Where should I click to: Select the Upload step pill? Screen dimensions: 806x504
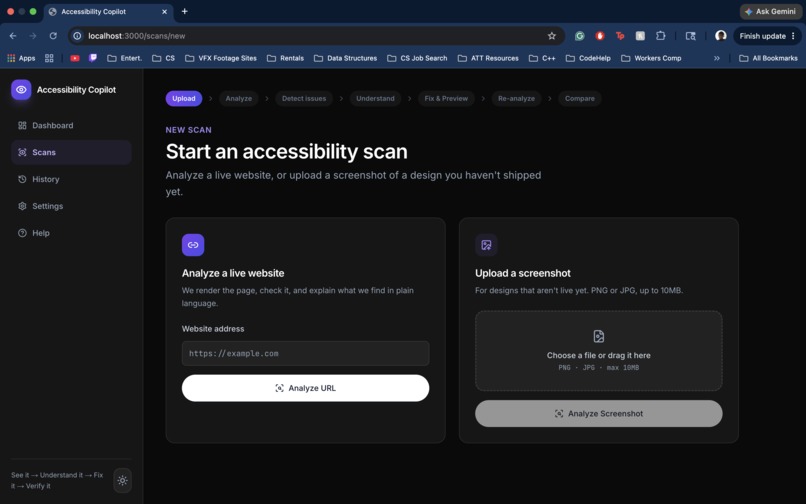(184, 98)
